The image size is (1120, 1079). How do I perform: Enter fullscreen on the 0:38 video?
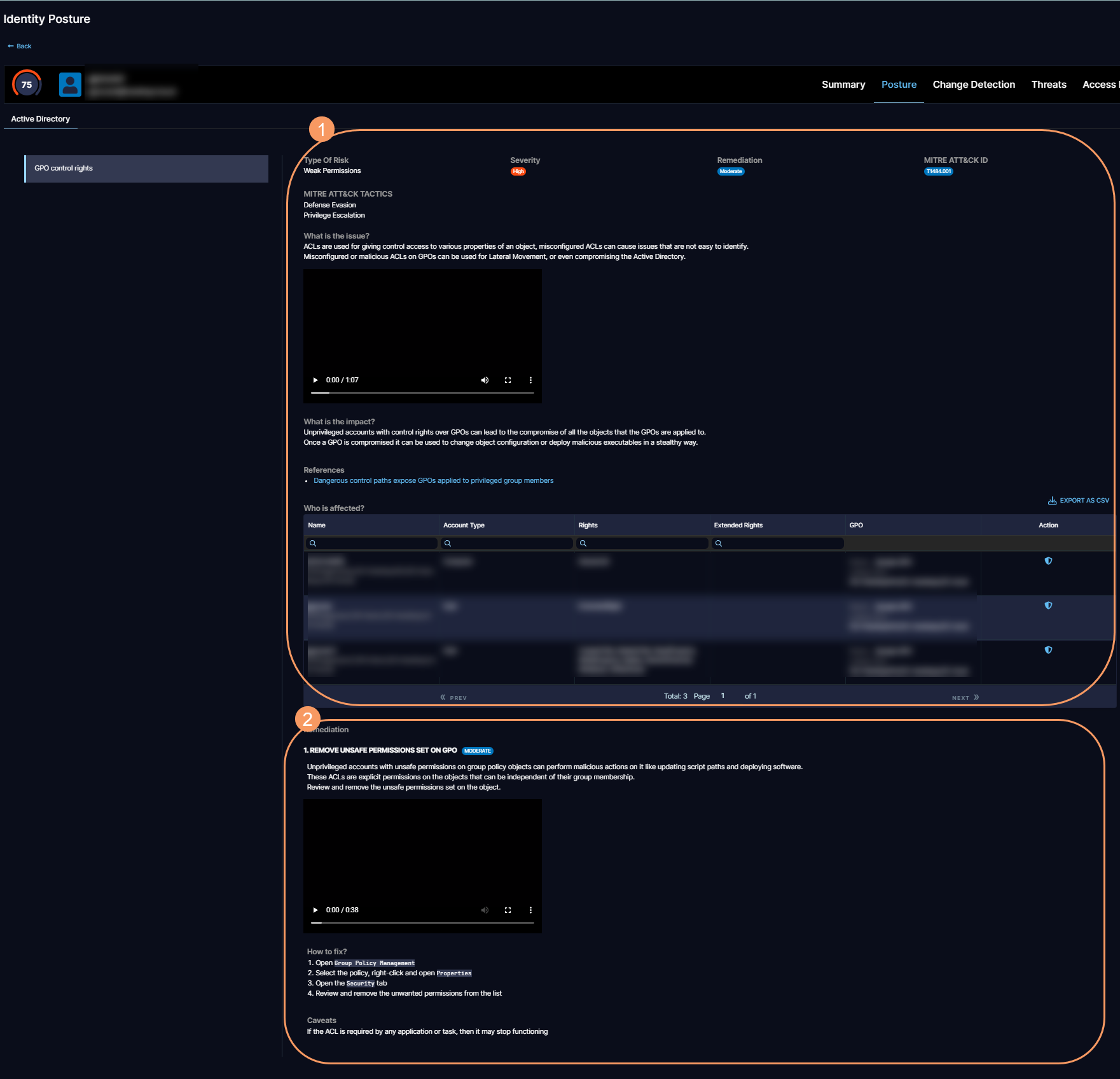click(508, 910)
